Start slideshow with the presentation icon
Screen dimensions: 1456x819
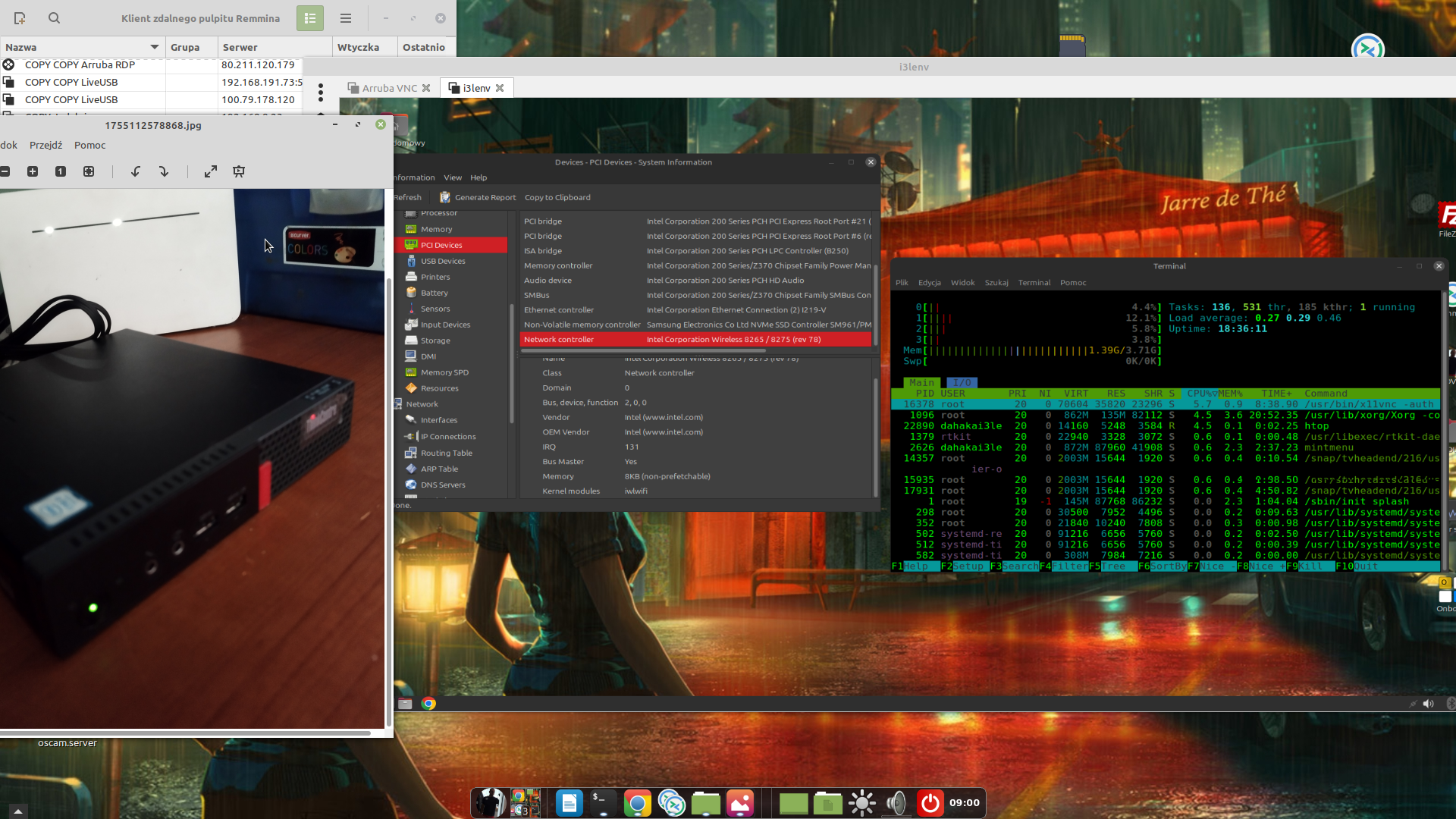[239, 171]
